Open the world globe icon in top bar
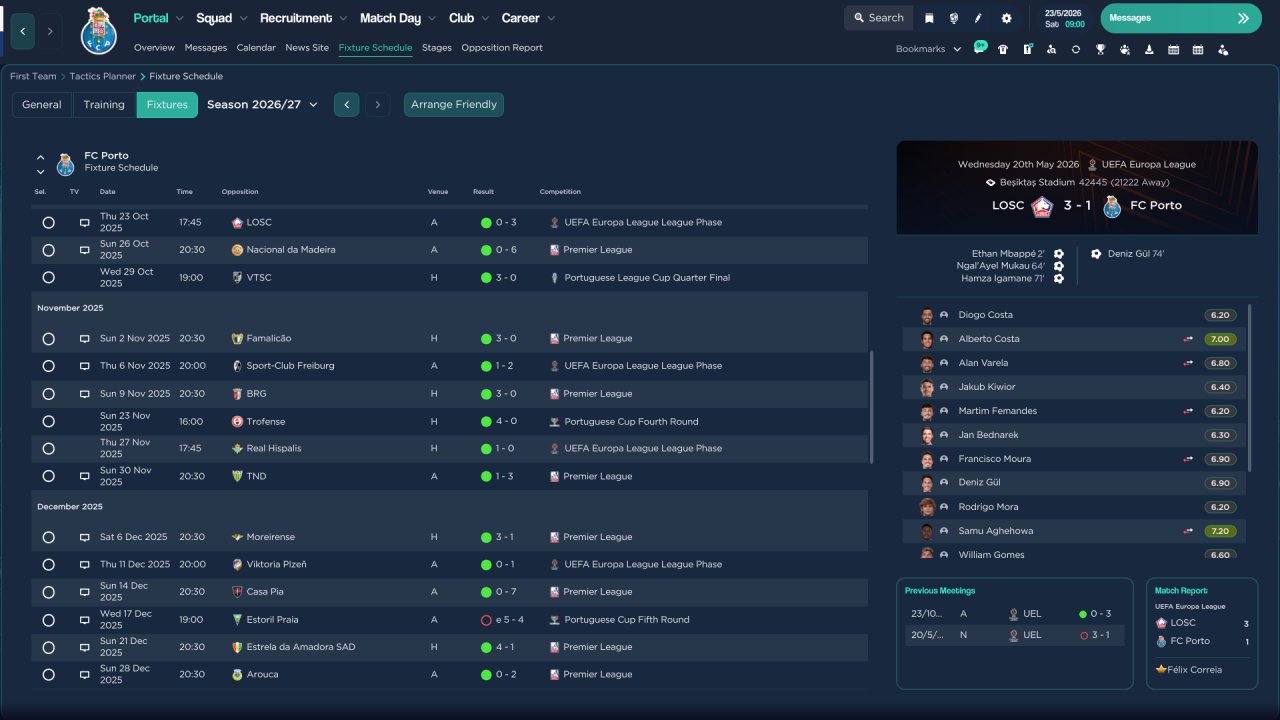Image resolution: width=1280 pixels, height=720 pixels. click(x=954, y=18)
